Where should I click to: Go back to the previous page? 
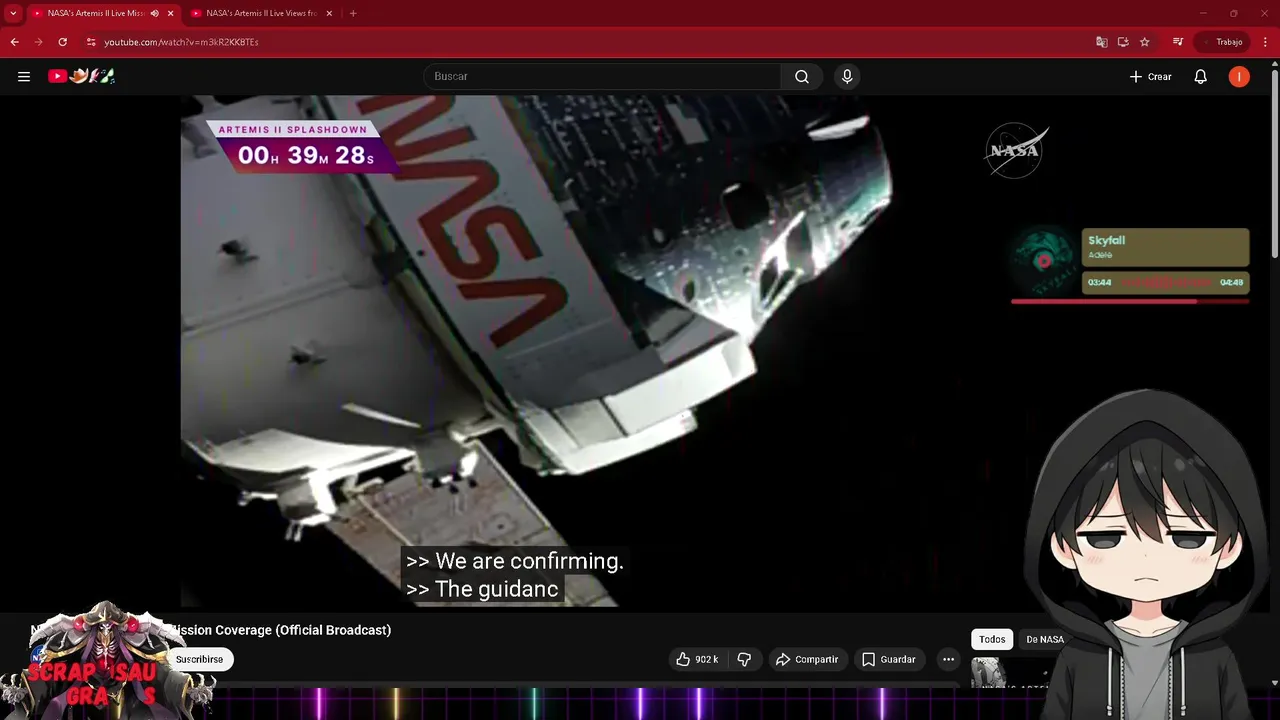[14, 42]
